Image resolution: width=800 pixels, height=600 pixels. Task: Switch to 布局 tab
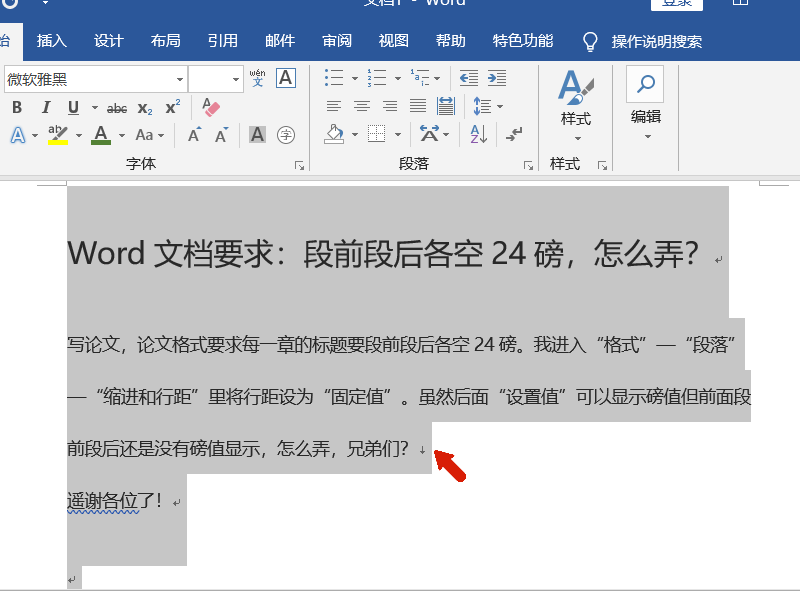pos(165,41)
